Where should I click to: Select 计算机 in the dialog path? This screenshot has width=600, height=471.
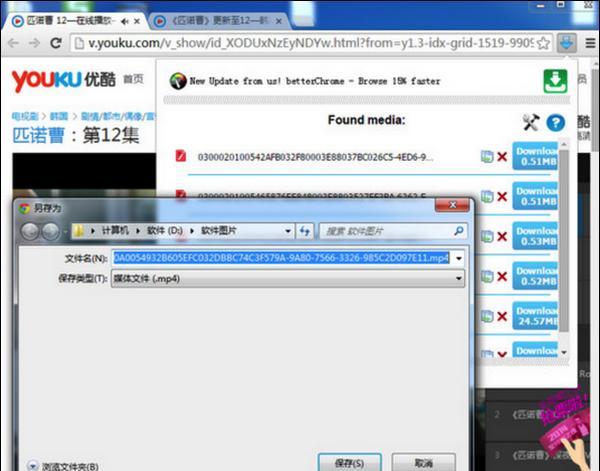tap(114, 231)
